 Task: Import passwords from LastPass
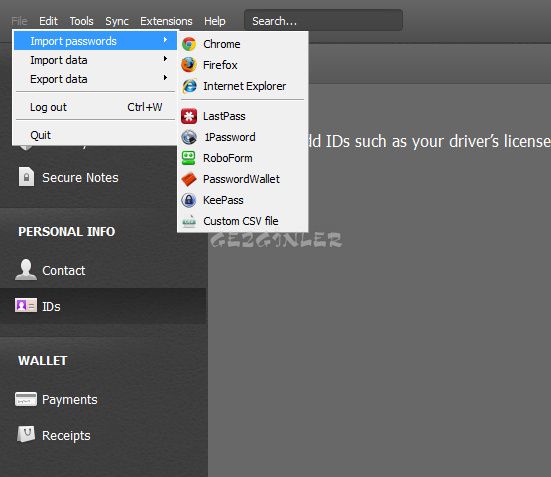[242, 116]
